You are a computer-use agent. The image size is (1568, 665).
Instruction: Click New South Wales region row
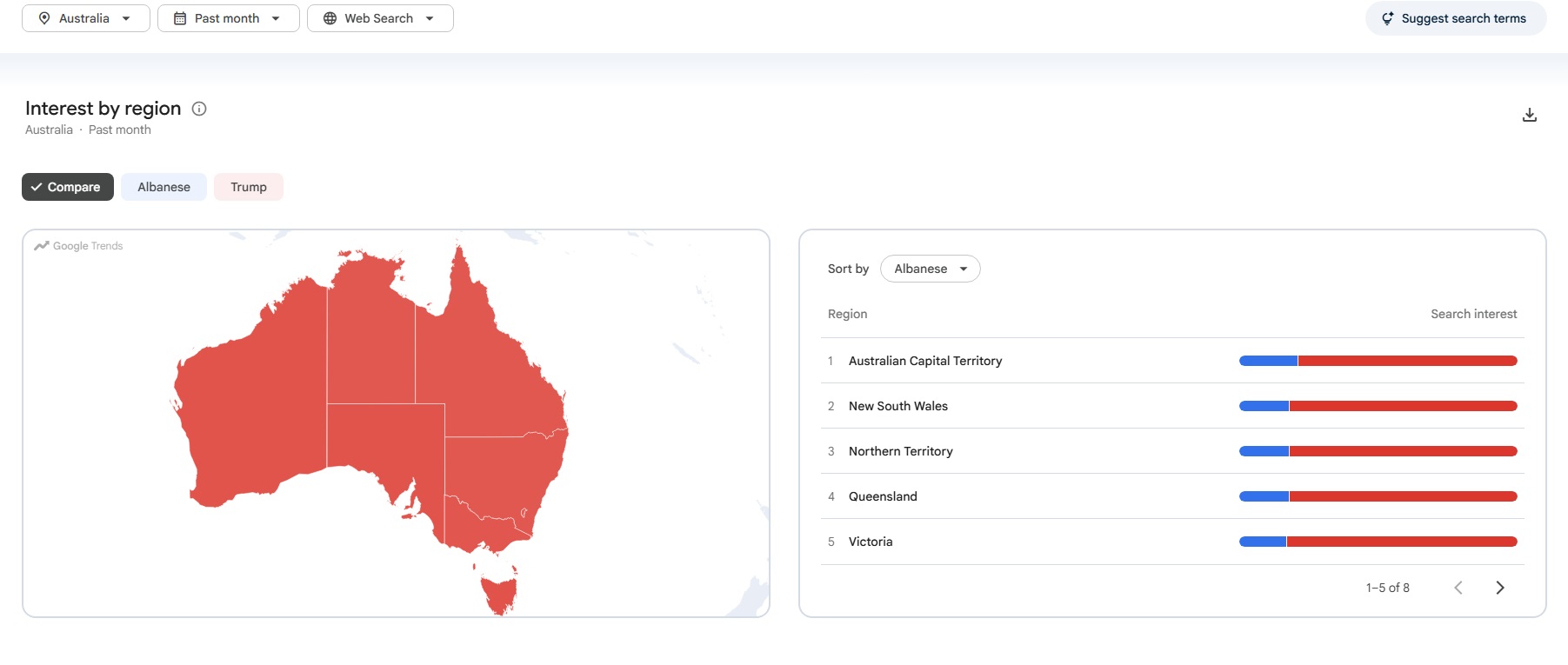(x=1172, y=406)
